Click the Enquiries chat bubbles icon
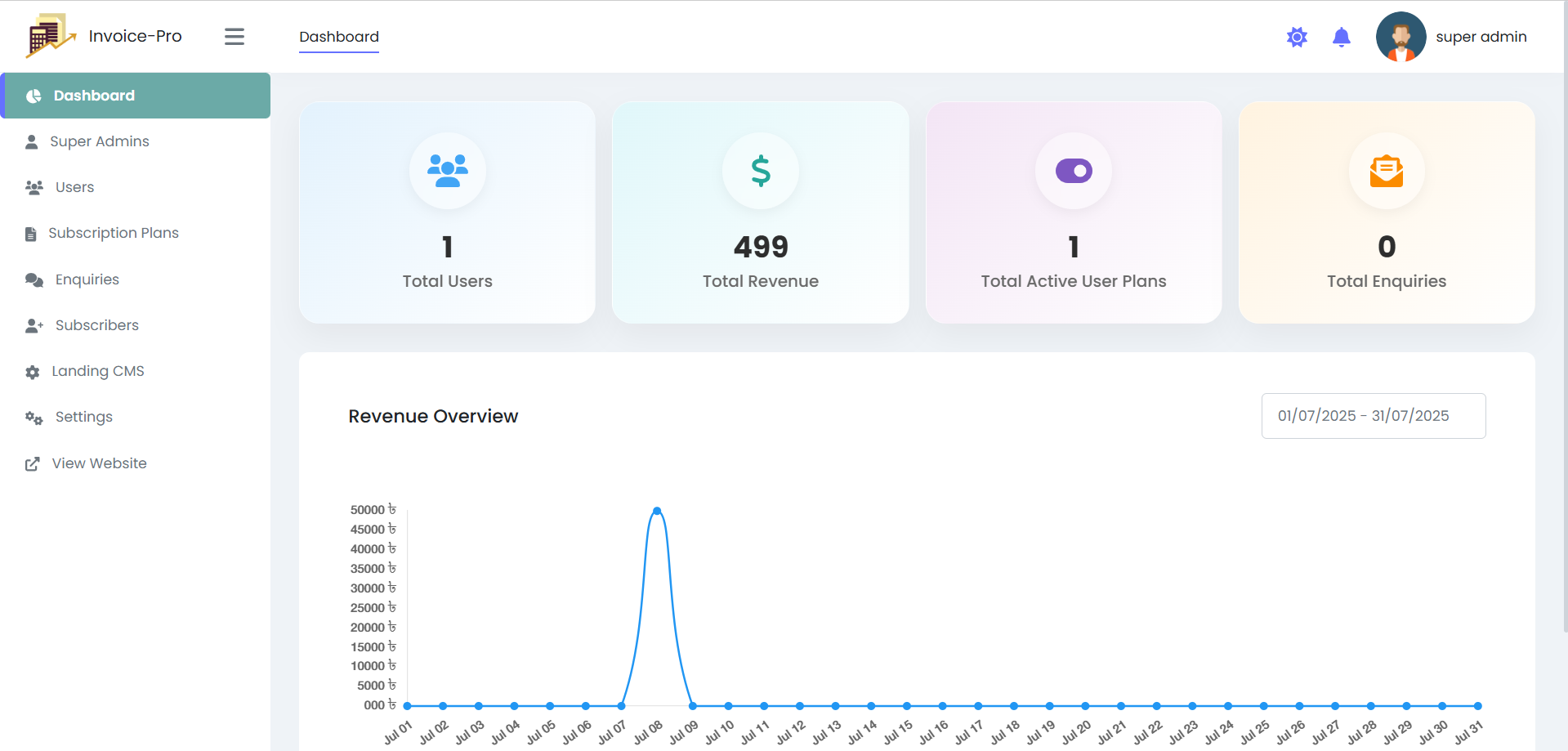 click(34, 279)
